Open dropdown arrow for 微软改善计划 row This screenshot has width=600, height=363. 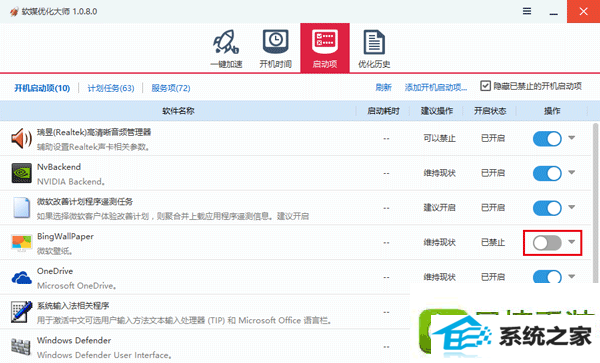pyautogui.click(x=572, y=207)
